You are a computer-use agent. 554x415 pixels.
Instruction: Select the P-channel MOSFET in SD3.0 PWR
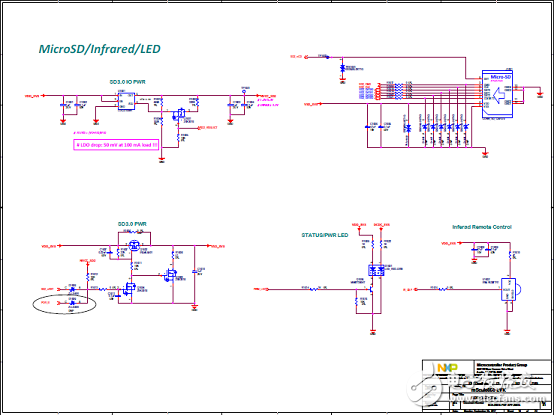pos(135,244)
